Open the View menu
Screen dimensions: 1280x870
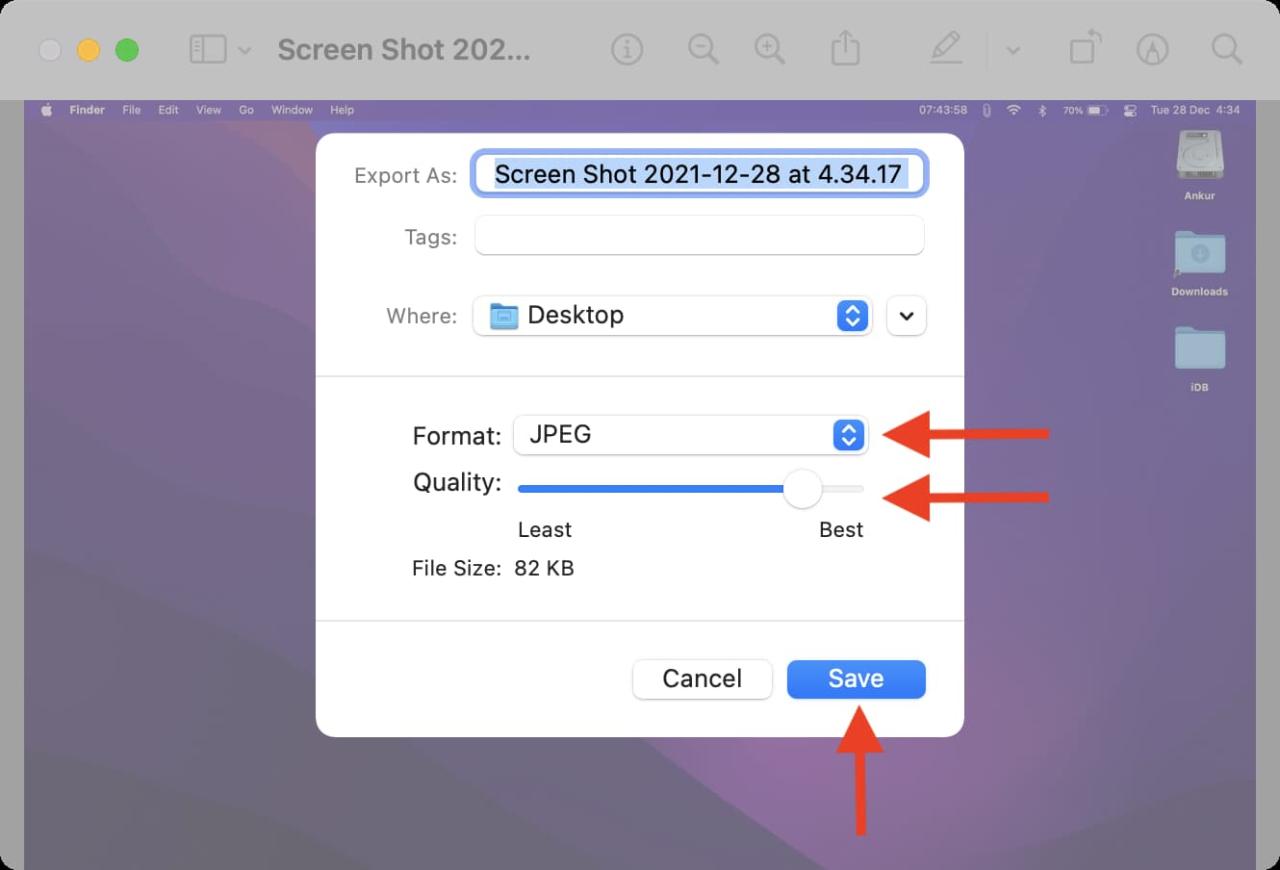click(x=208, y=110)
